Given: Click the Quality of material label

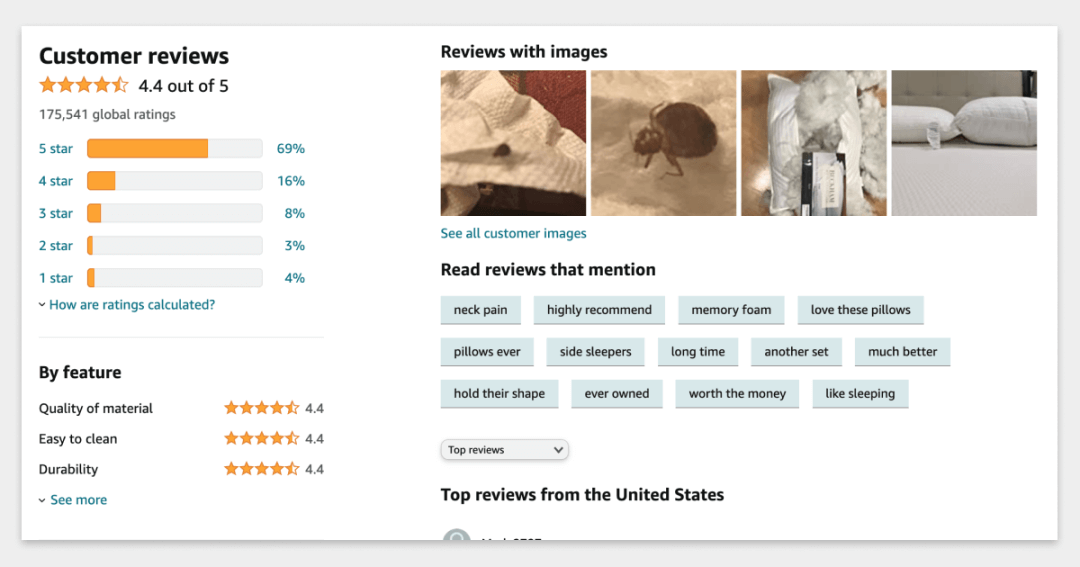Looking at the screenshot, I should [96, 409].
